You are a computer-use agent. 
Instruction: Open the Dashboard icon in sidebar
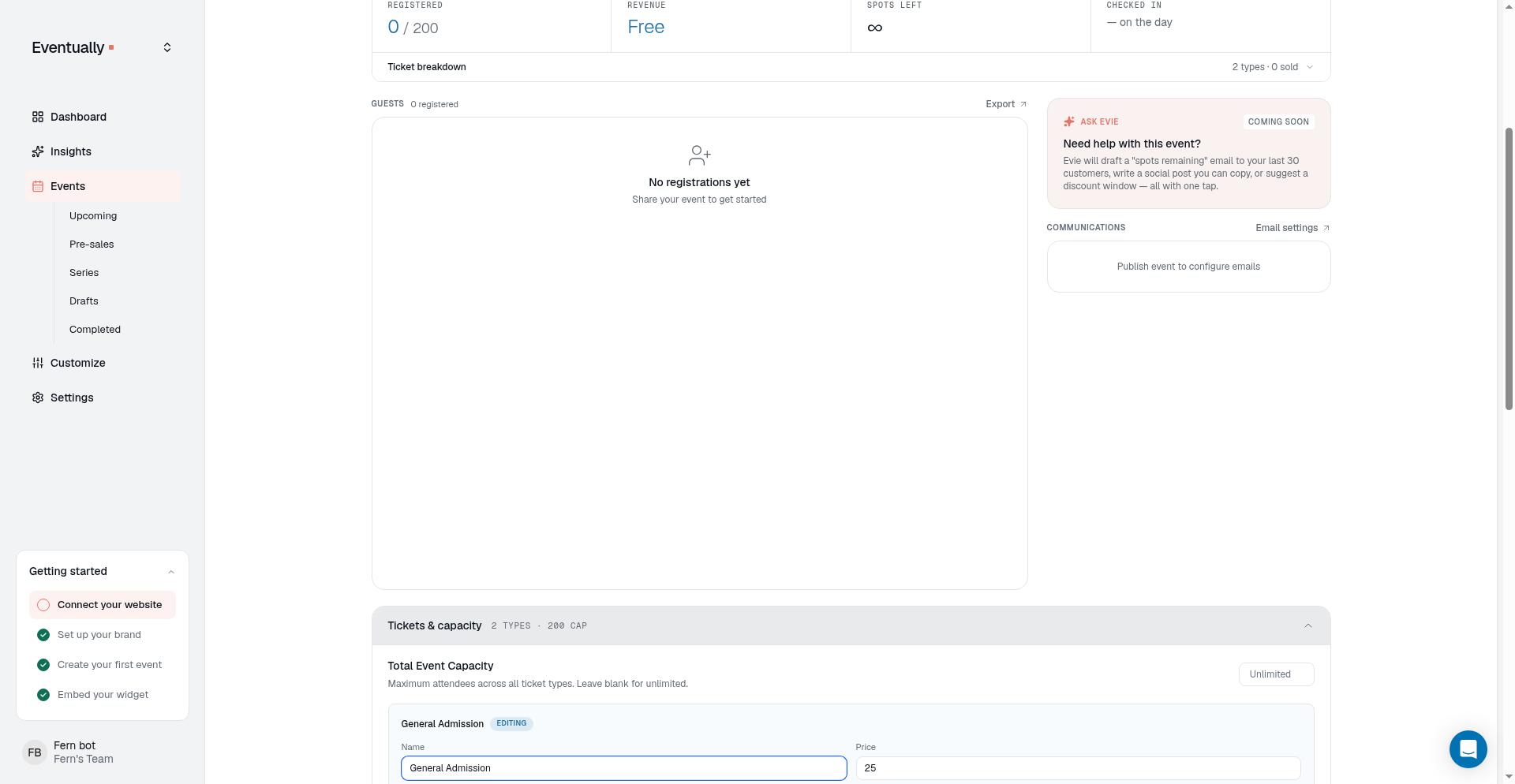tap(38, 117)
